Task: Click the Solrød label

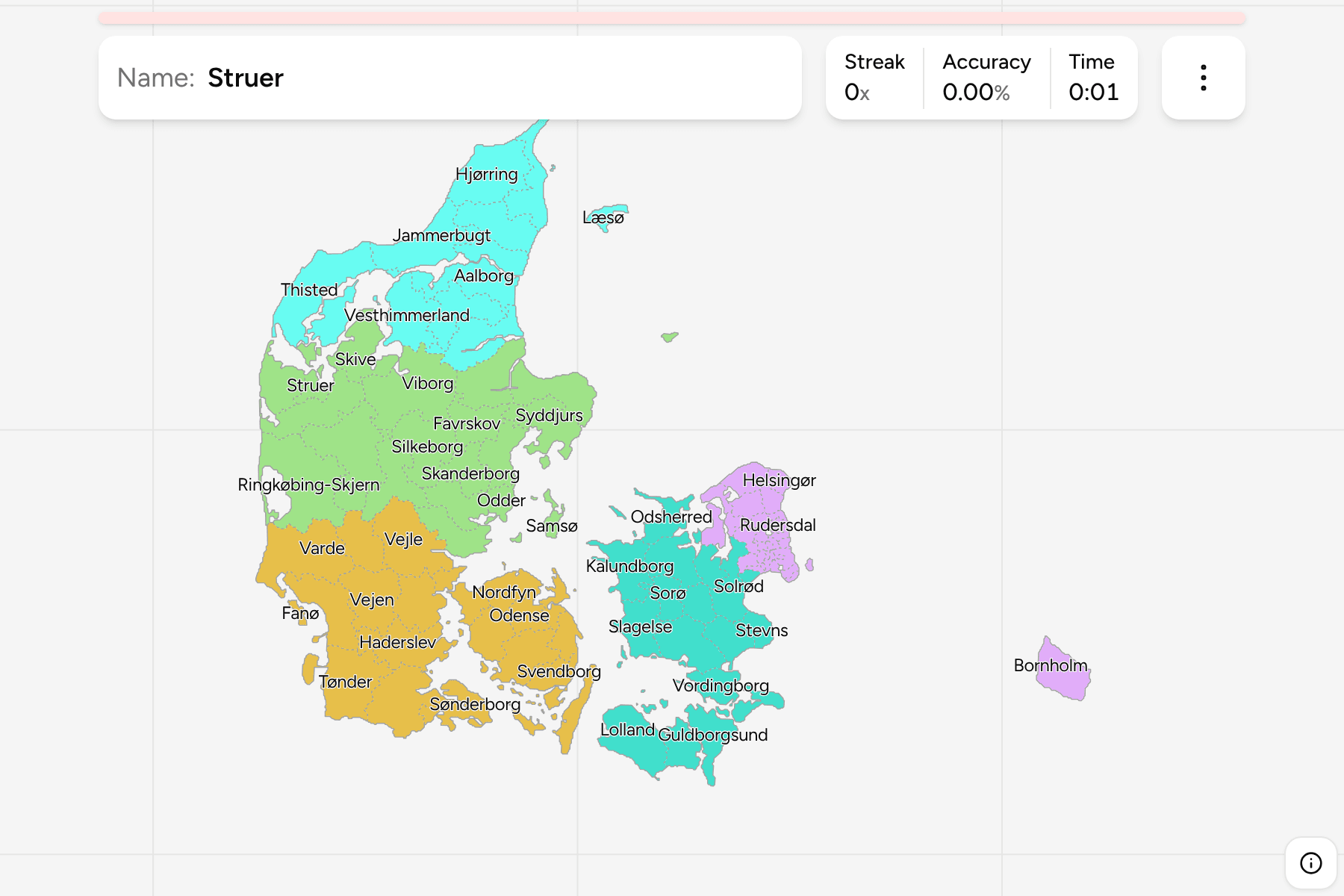Action: coord(738,586)
